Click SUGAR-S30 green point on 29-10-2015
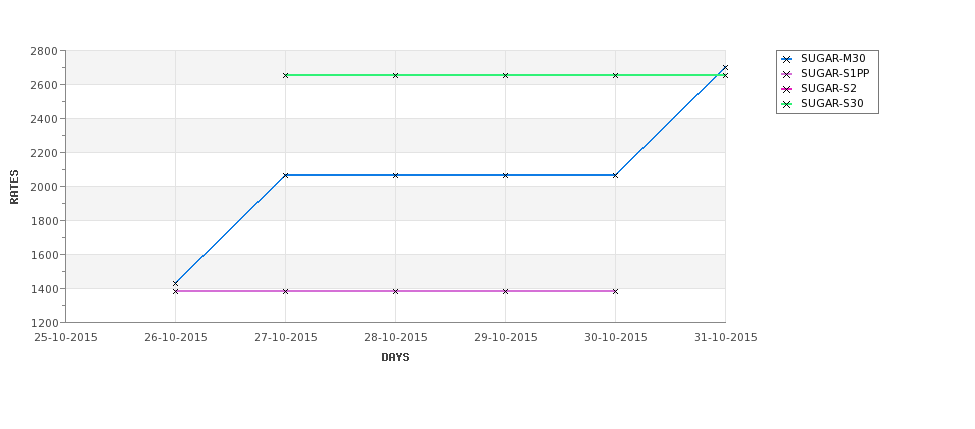Screen dimensions: 975x429 tap(506, 75)
